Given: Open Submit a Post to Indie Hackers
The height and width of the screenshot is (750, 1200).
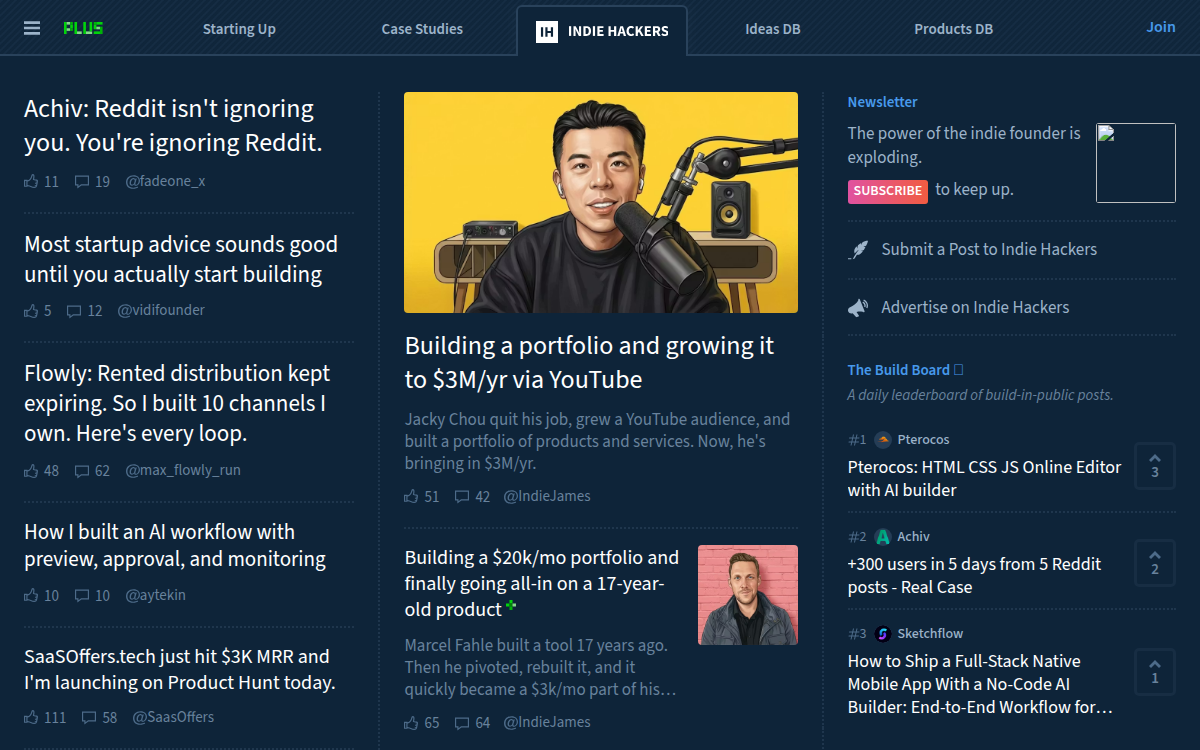Looking at the screenshot, I should click(x=989, y=250).
